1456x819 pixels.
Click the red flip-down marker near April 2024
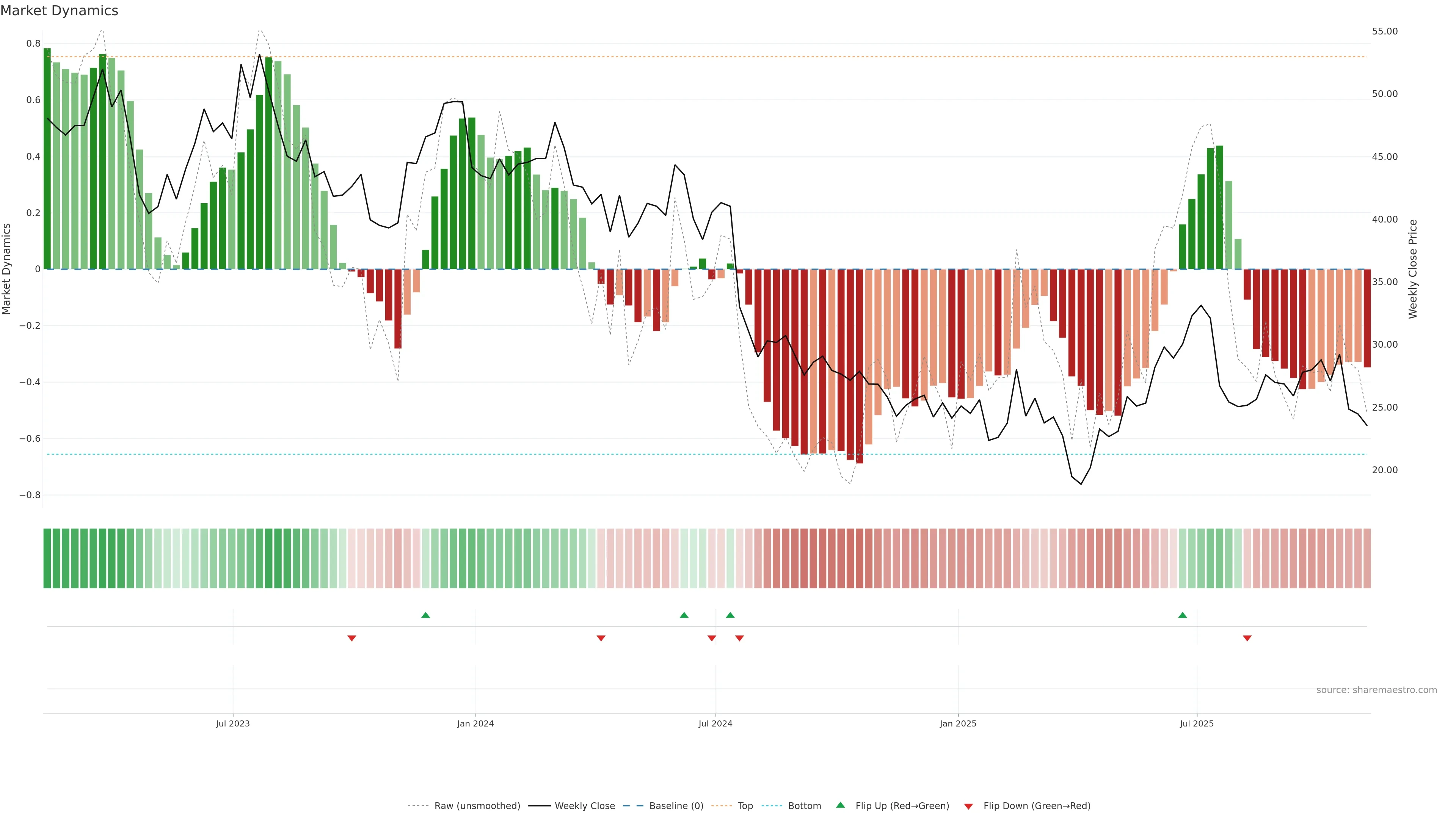click(x=601, y=638)
